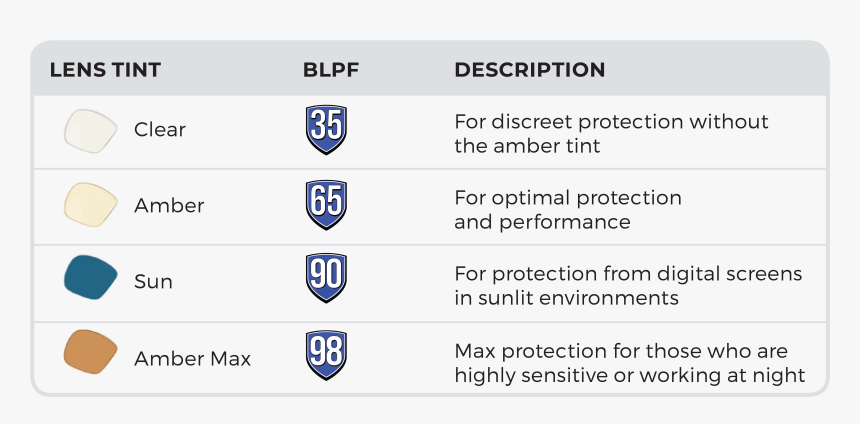This screenshot has height=424, width=860.
Task: Click the 'optimal protection and performance' description
Action: click(568, 210)
